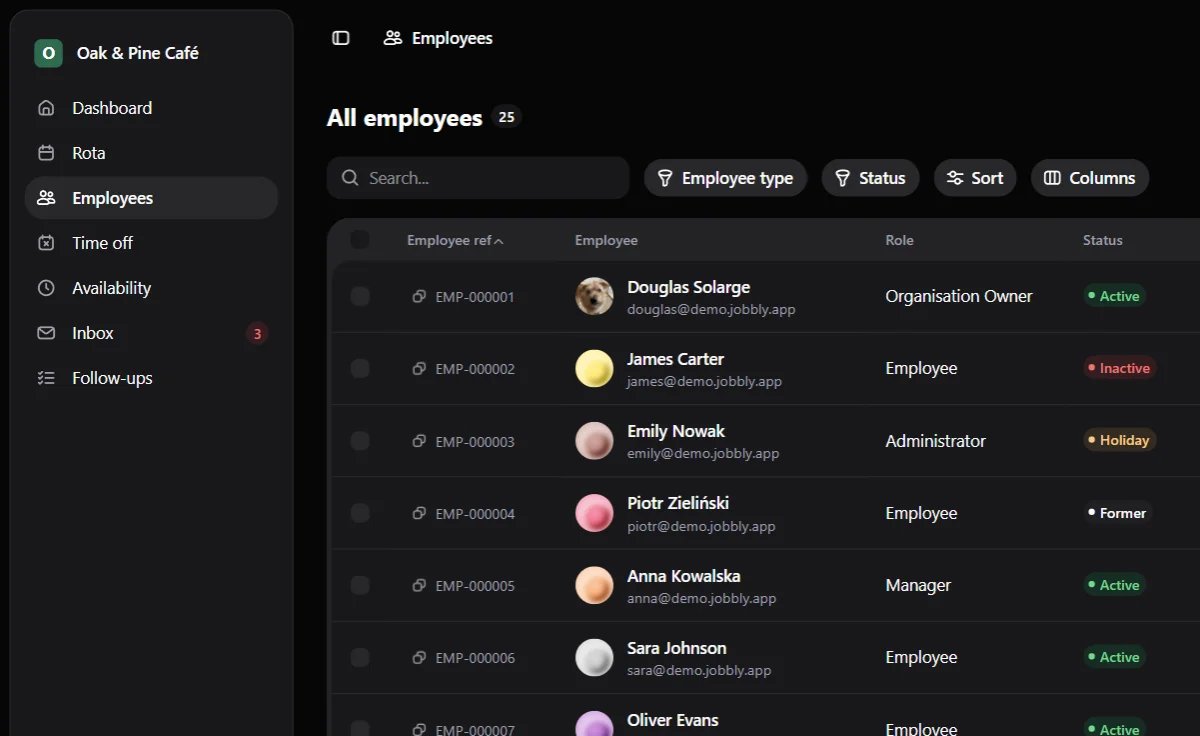
Task: Select Employees in the sidebar
Action: (x=151, y=198)
